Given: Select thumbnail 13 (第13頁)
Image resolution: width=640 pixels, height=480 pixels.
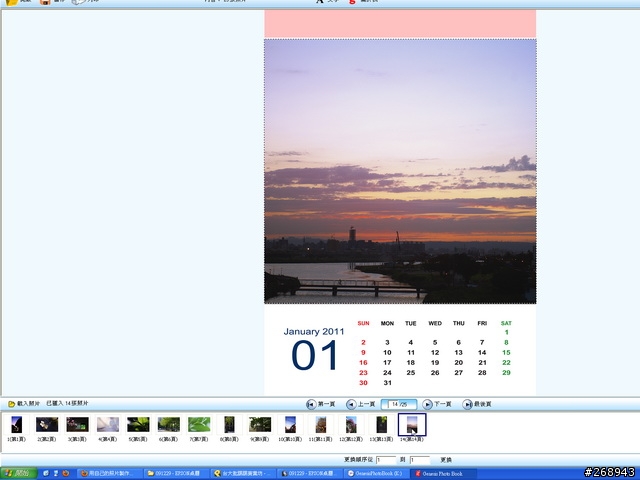Looking at the screenshot, I should click(382, 425).
